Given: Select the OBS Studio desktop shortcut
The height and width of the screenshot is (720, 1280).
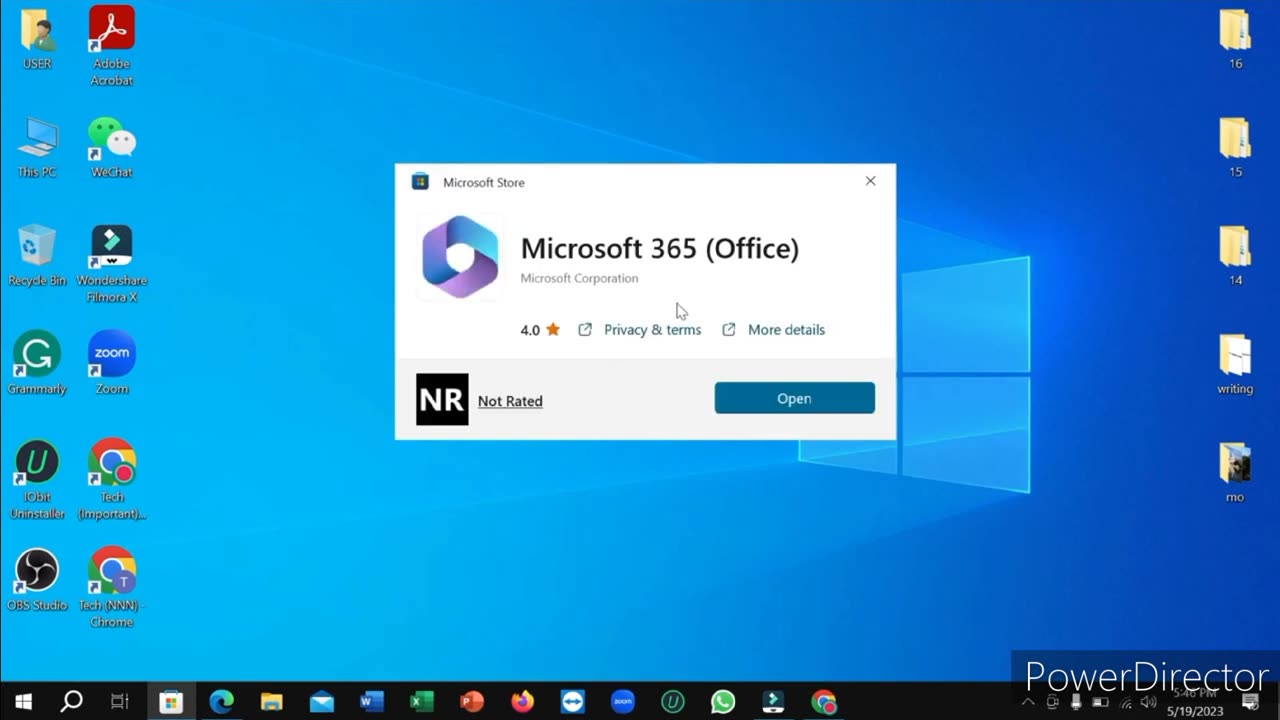Looking at the screenshot, I should pos(37,580).
